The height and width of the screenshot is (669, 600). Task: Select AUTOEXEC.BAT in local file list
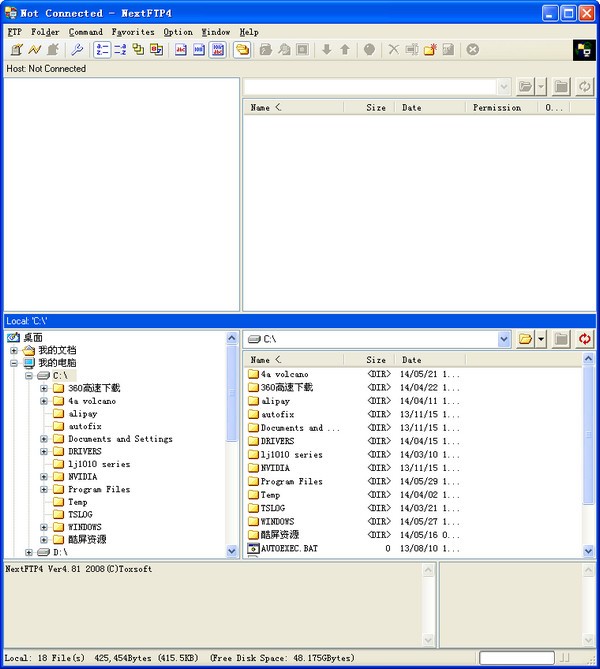pyautogui.click(x=289, y=548)
